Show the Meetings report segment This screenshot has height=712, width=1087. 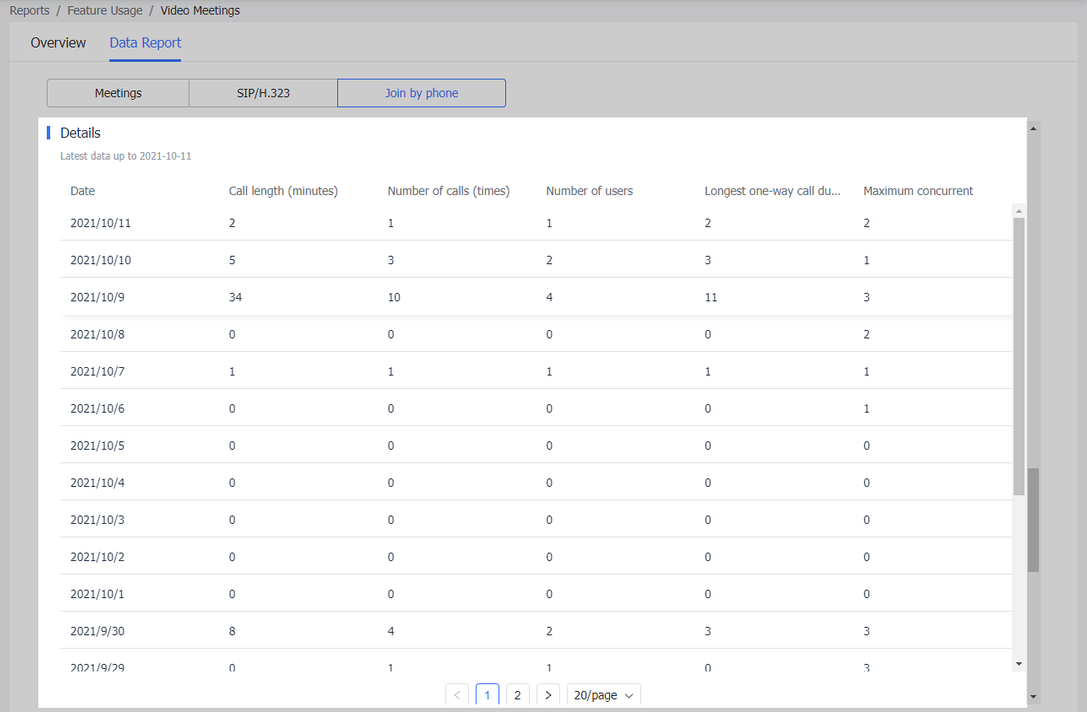point(118,93)
